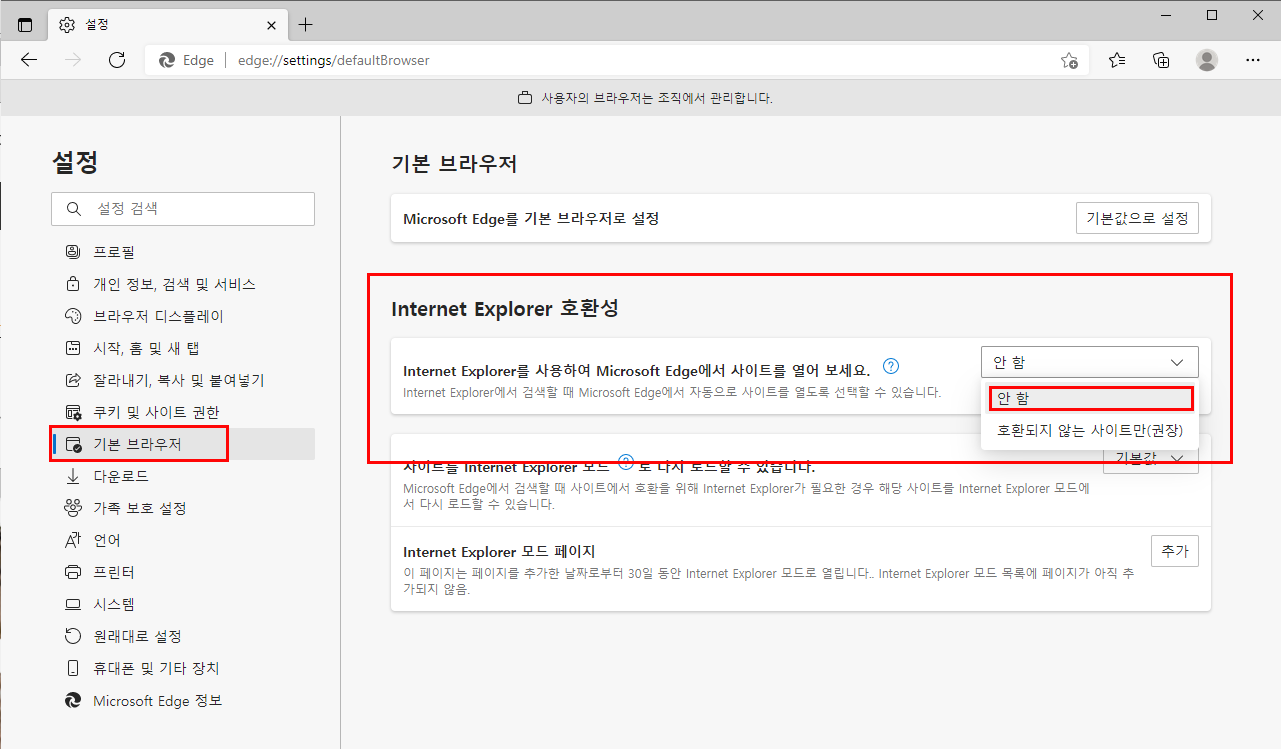Collapse the 안 함 dropdown box
This screenshot has width=1282, height=749.
tap(1090, 362)
